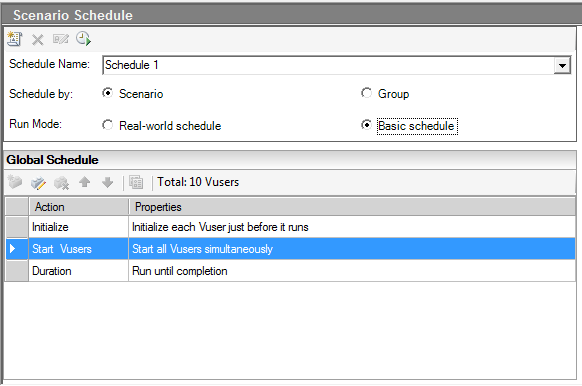Click the Action column header

click(78, 207)
